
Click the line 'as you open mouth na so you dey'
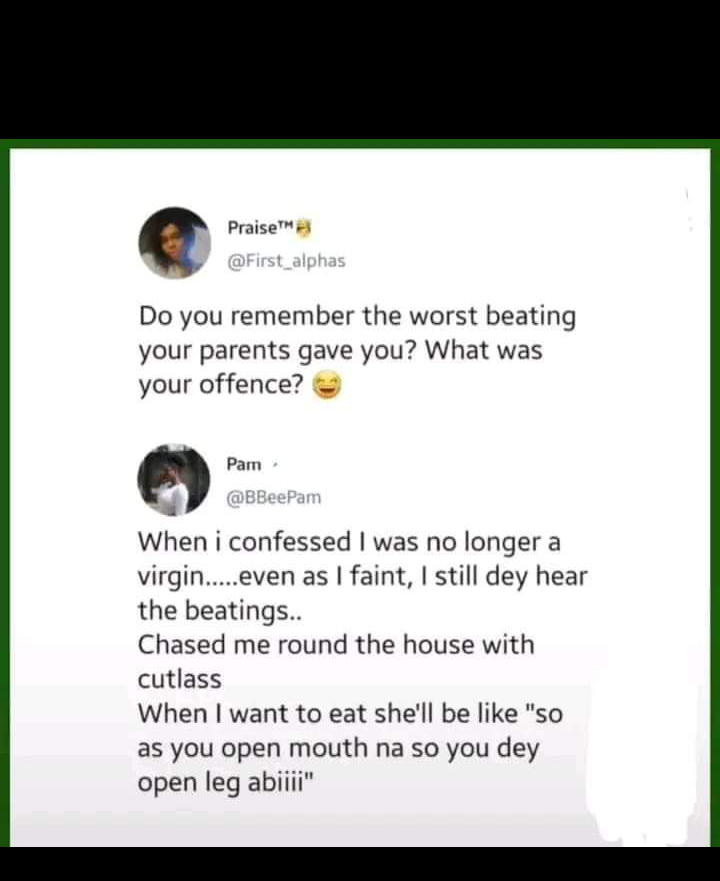[x=339, y=748]
